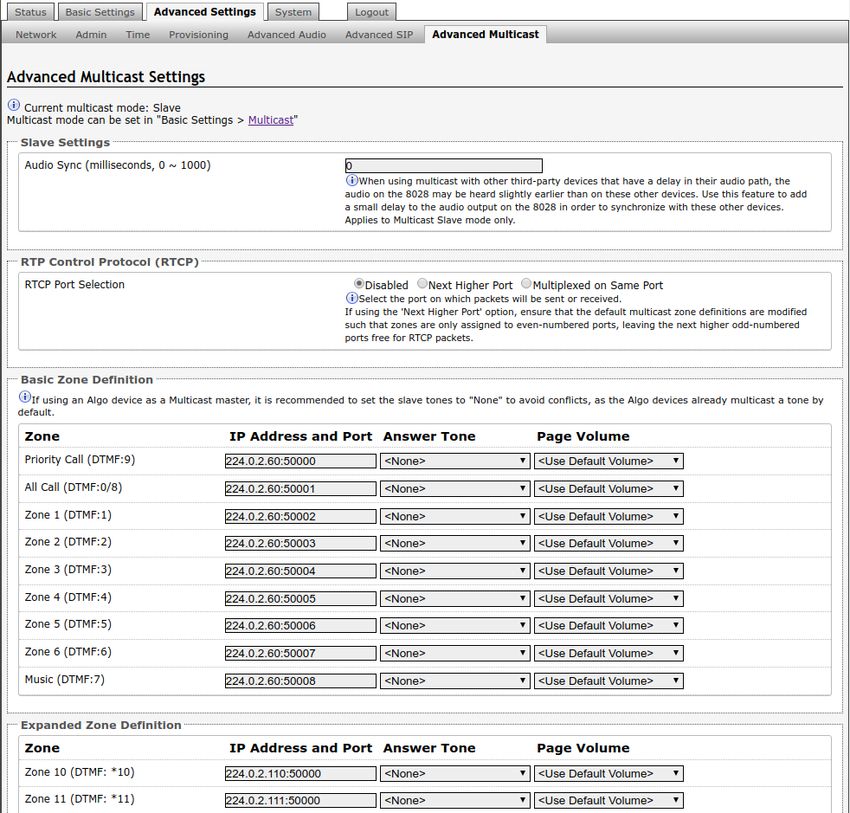Open the Admin sub-tab
Image resolution: width=850 pixels, height=813 pixels.
point(91,35)
